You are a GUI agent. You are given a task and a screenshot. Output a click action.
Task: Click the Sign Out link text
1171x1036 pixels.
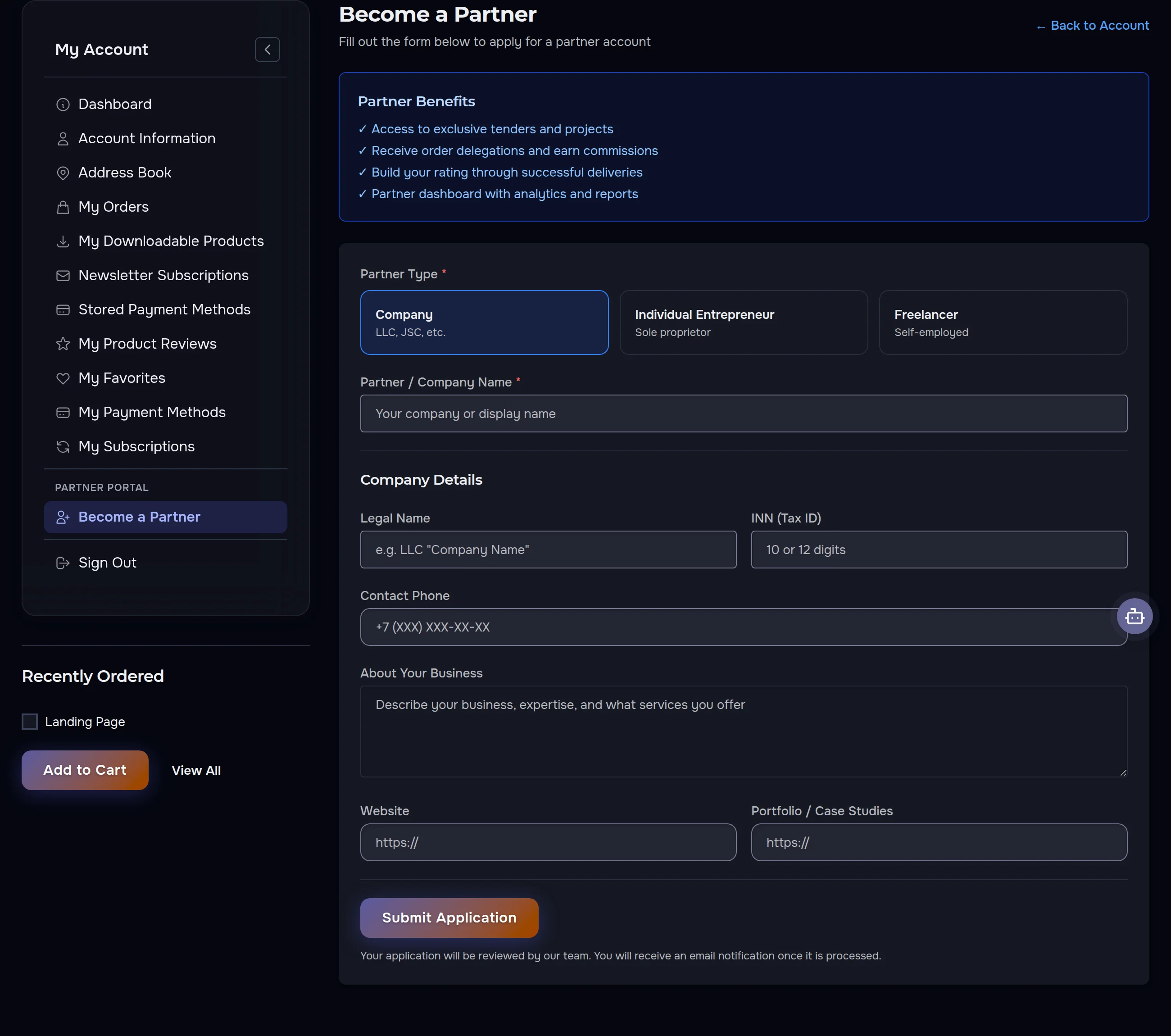click(x=107, y=563)
